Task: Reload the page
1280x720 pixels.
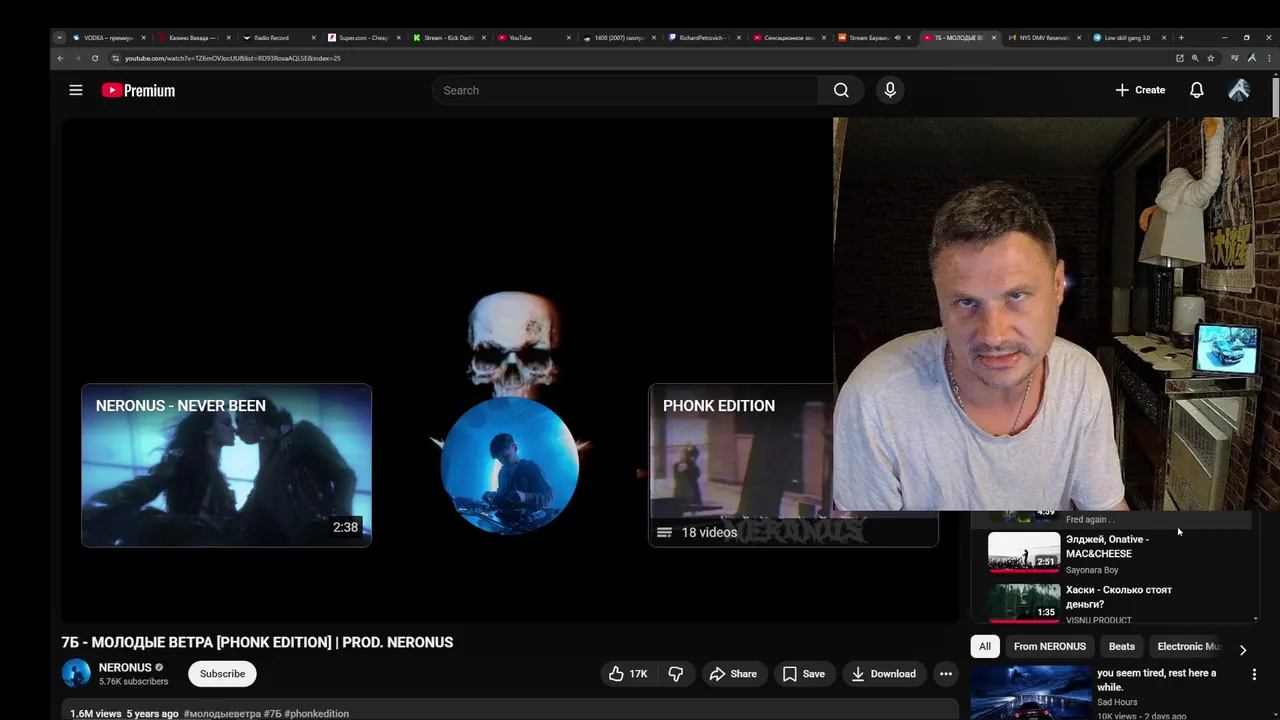Action: click(95, 58)
